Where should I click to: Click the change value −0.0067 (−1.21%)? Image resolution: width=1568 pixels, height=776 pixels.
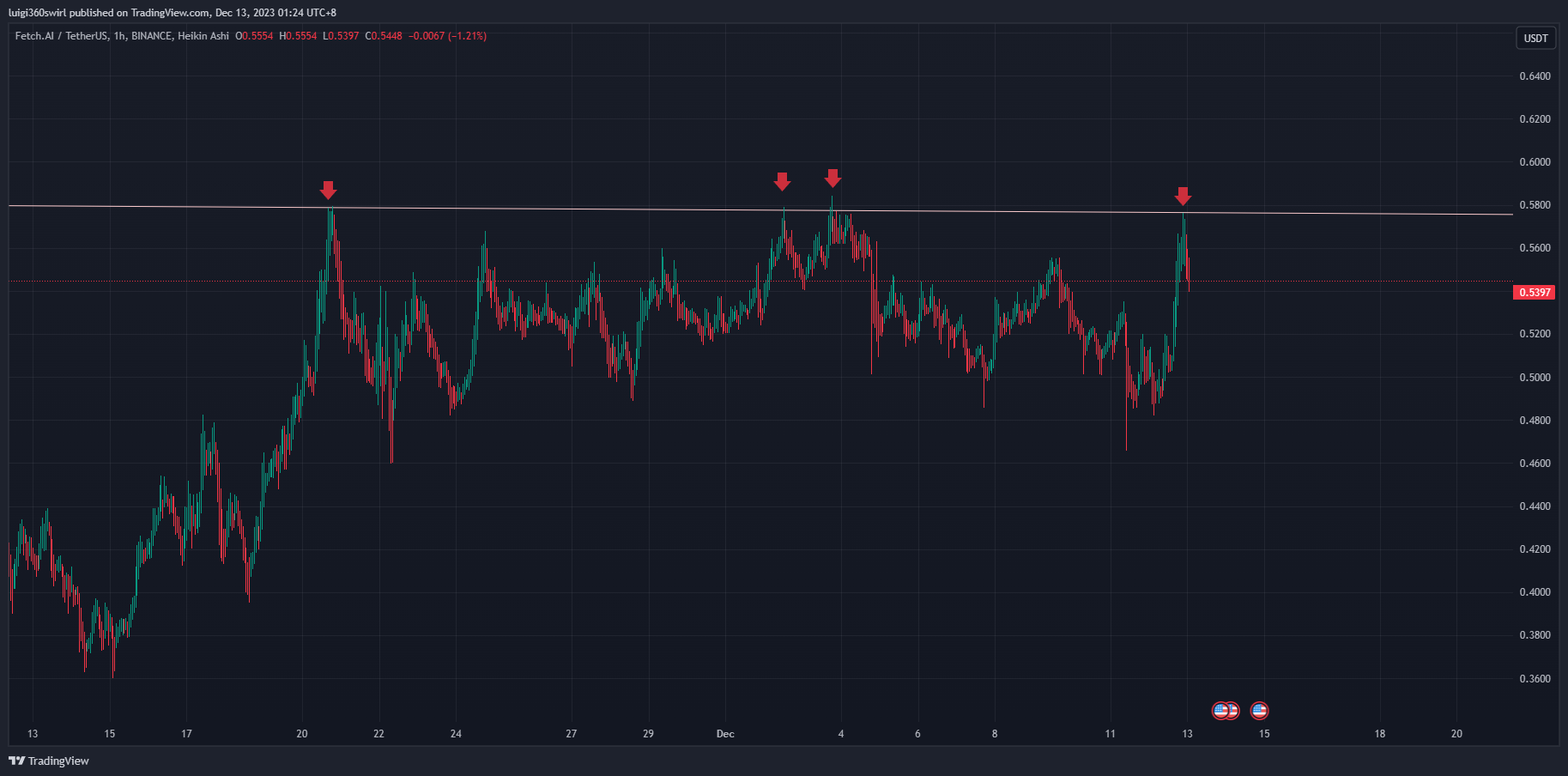(447, 36)
